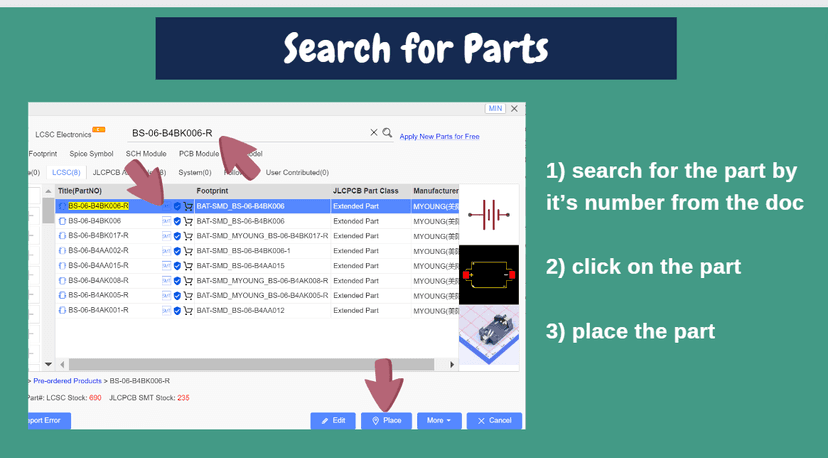Select the Spice Symbol tab
The height and width of the screenshot is (458, 828).
coord(91,154)
